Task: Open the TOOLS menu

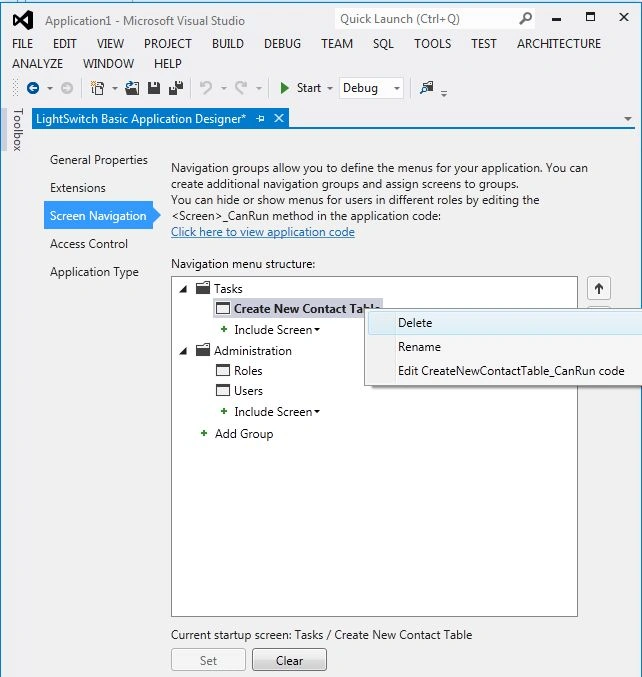Action: click(x=432, y=44)
